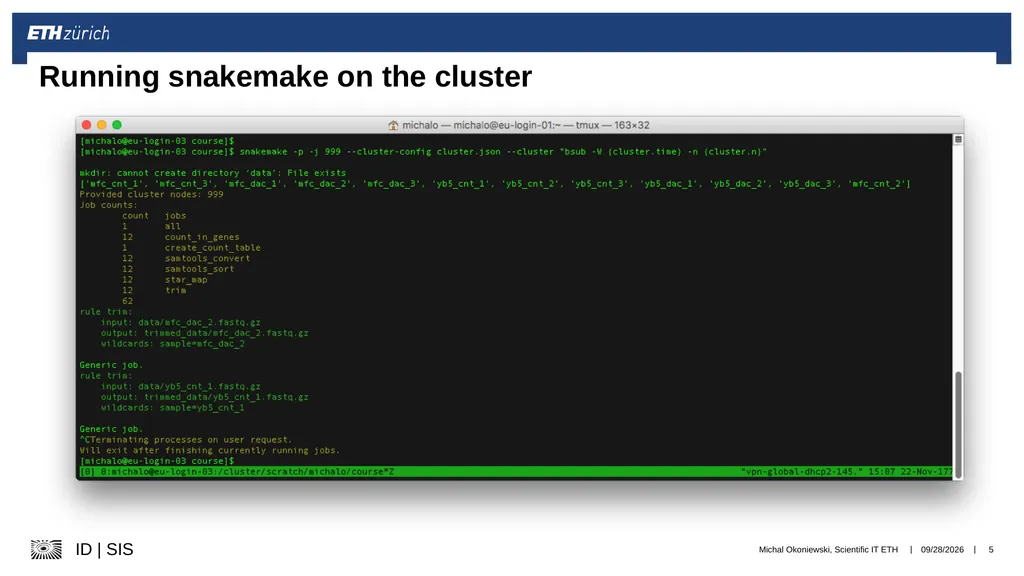Click the green maximize window button
The width and height of the screenshot is (1024, 576).
[x=117, y=125]
